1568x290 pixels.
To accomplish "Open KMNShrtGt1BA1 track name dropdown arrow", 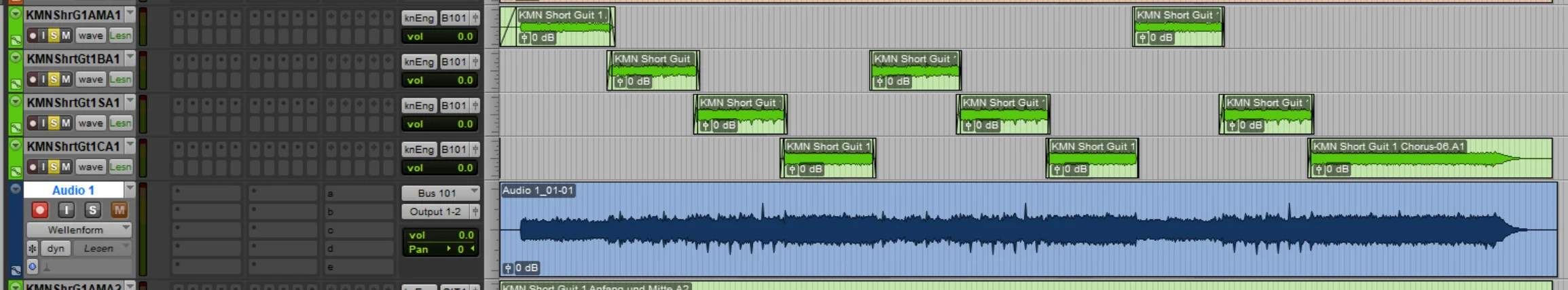I will [130, 58].
